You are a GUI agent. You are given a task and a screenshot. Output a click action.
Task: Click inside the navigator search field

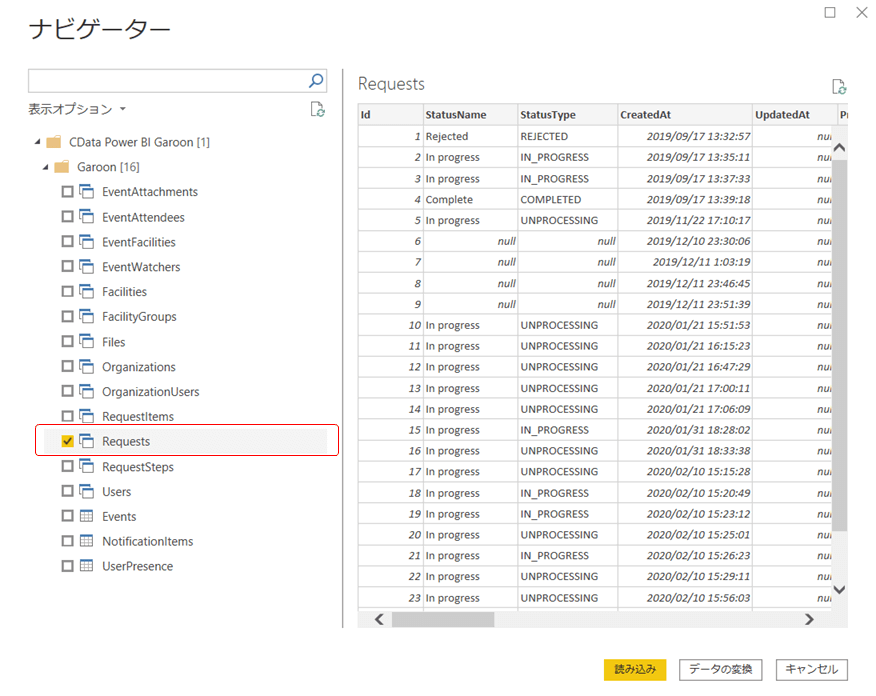click(165, 81)
